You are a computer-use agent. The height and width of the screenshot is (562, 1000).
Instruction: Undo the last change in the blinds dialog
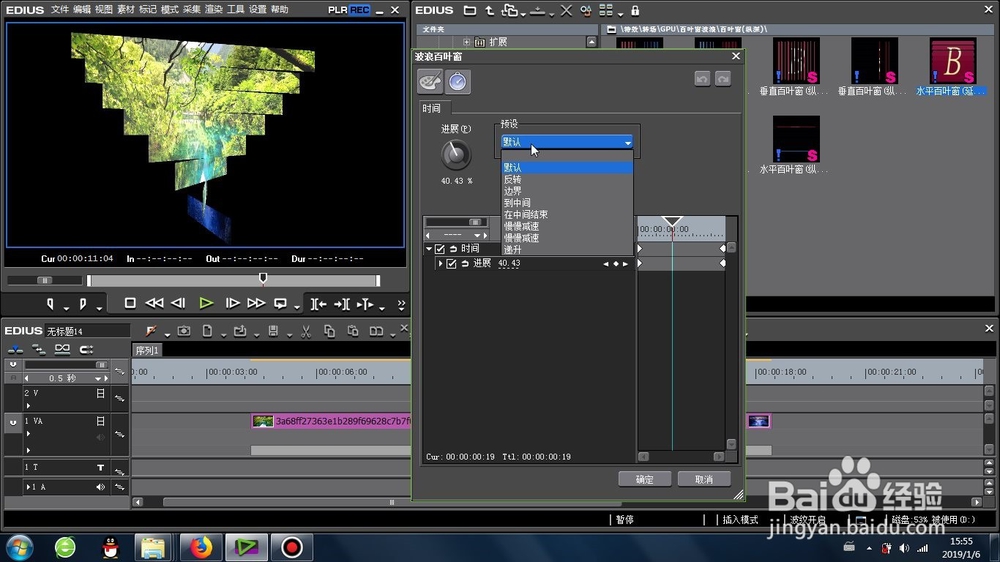[702, 78]
